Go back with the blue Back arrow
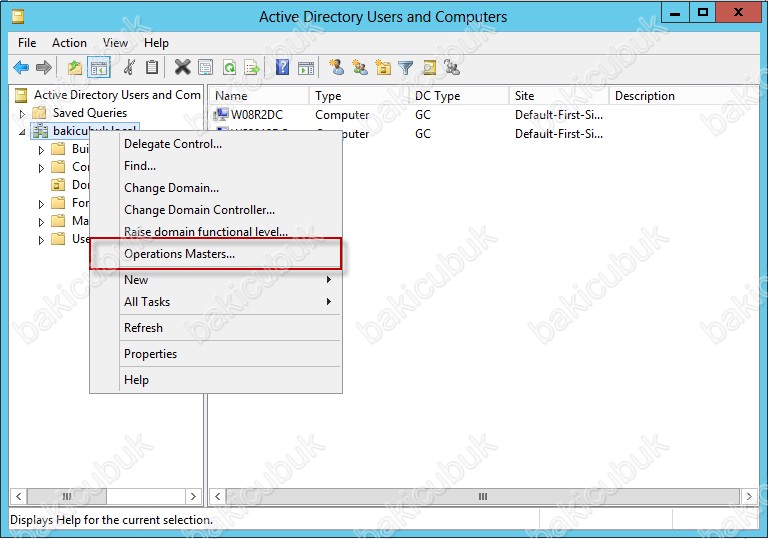The height and width of the screenshot is (539, 768). (21, 67)
